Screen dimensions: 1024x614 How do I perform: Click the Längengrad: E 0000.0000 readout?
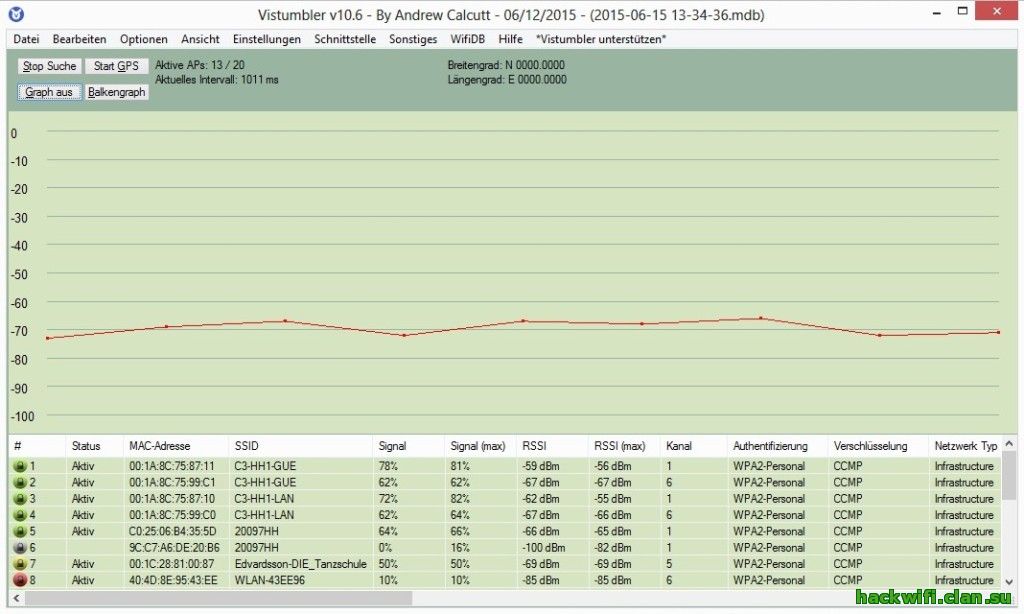(507, 80)
